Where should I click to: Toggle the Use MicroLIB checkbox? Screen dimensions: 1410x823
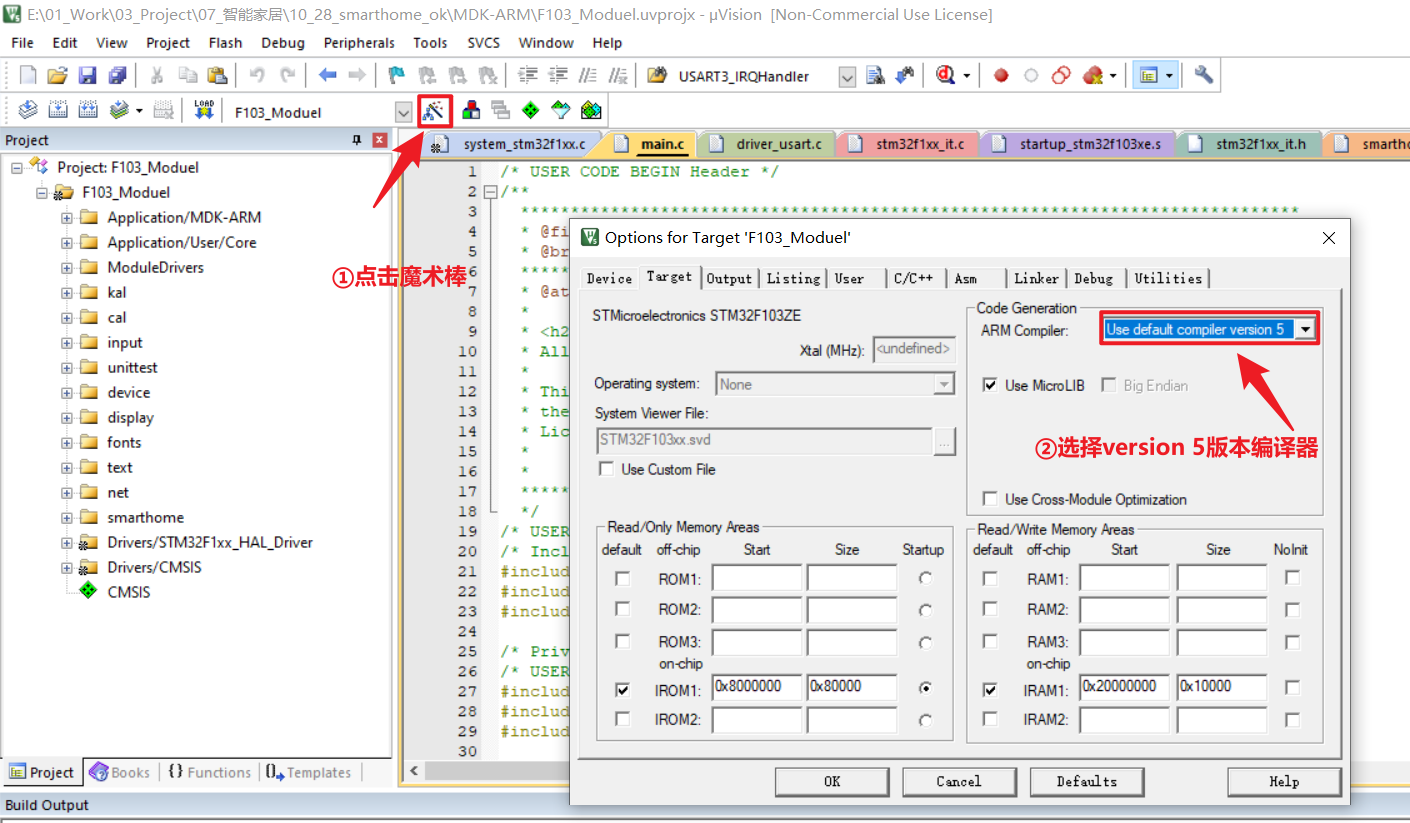990,386
